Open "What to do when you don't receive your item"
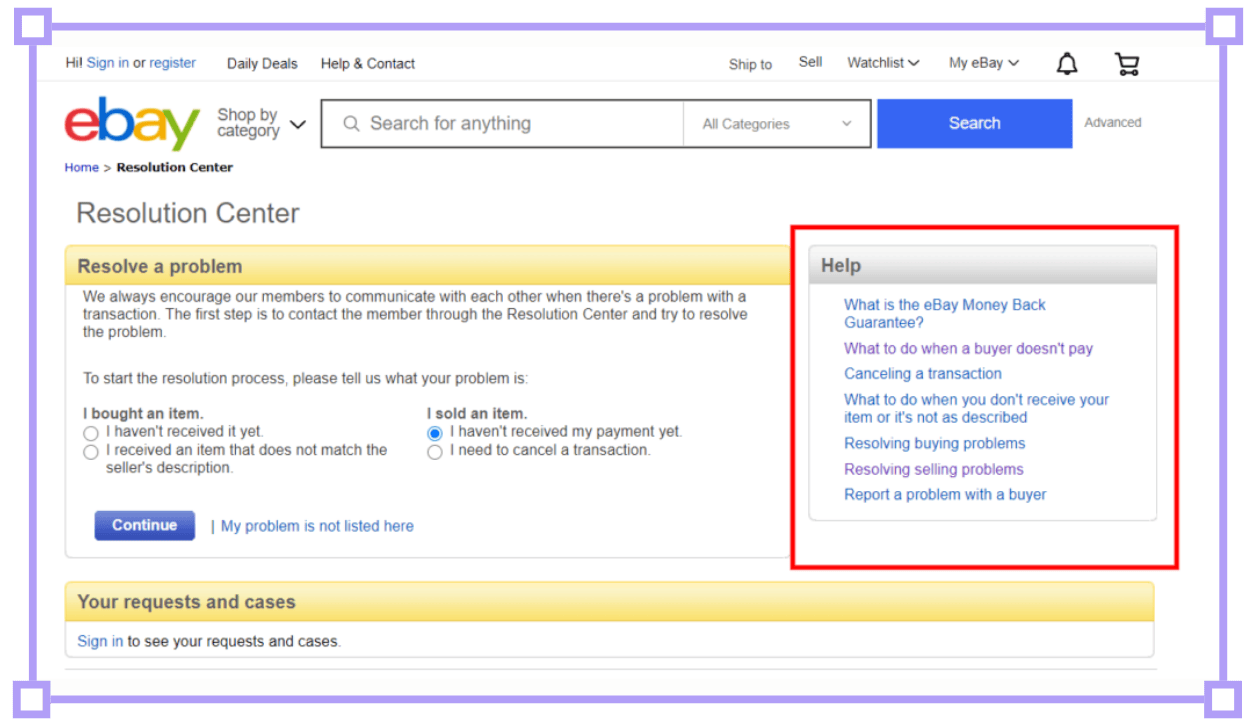1246x726 pixels. [x=977, y=408]
